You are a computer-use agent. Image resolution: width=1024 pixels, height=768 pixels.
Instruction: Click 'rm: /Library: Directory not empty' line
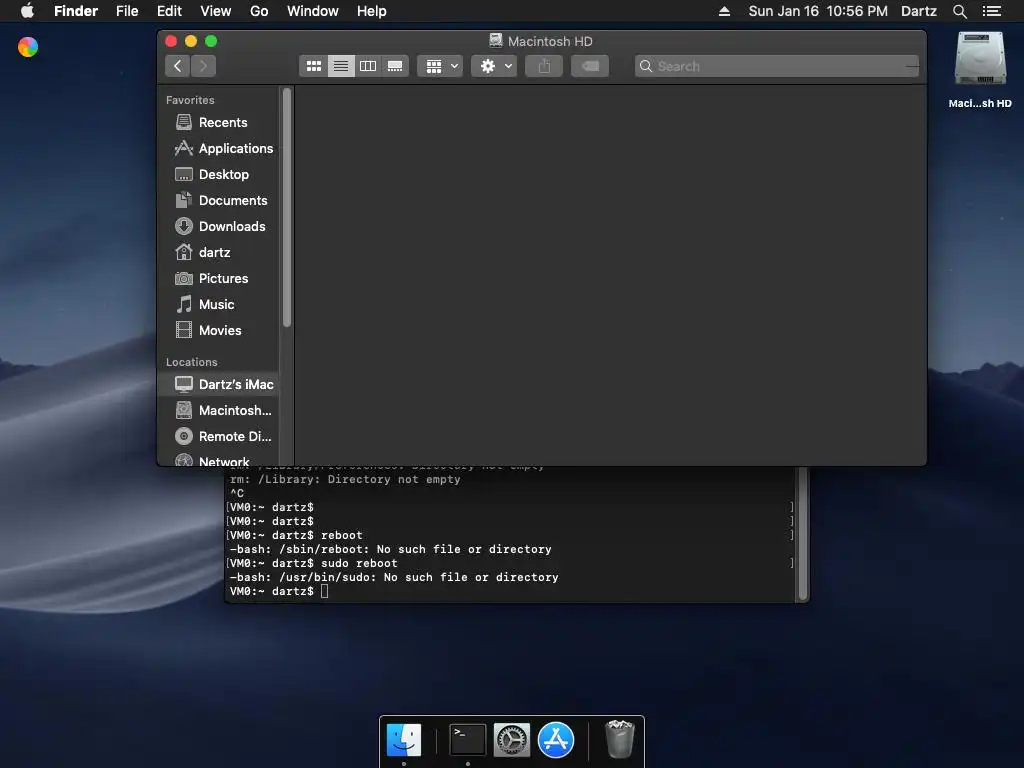click(x=345, y=479)
